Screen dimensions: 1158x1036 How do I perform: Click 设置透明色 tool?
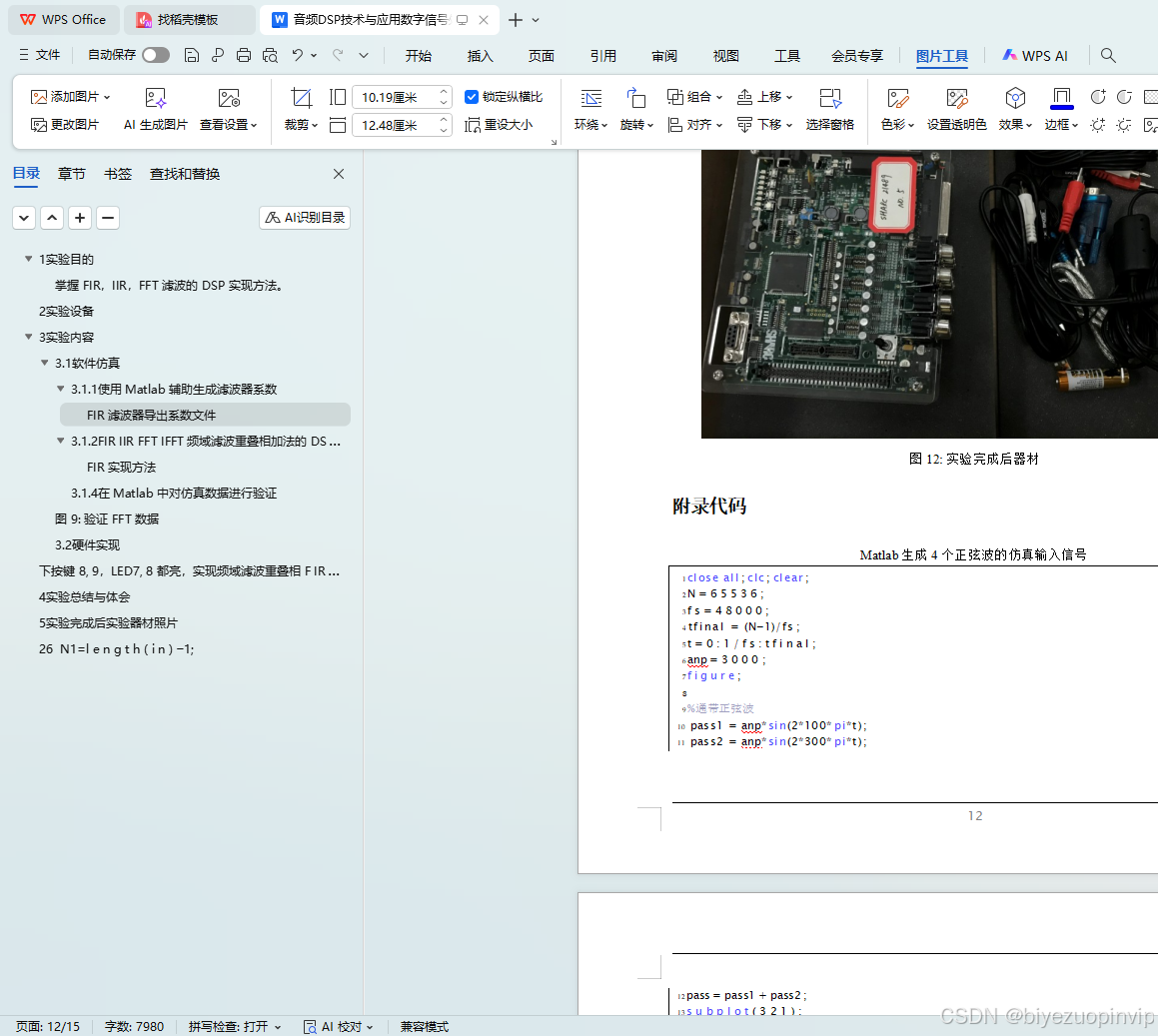point(957,109)
